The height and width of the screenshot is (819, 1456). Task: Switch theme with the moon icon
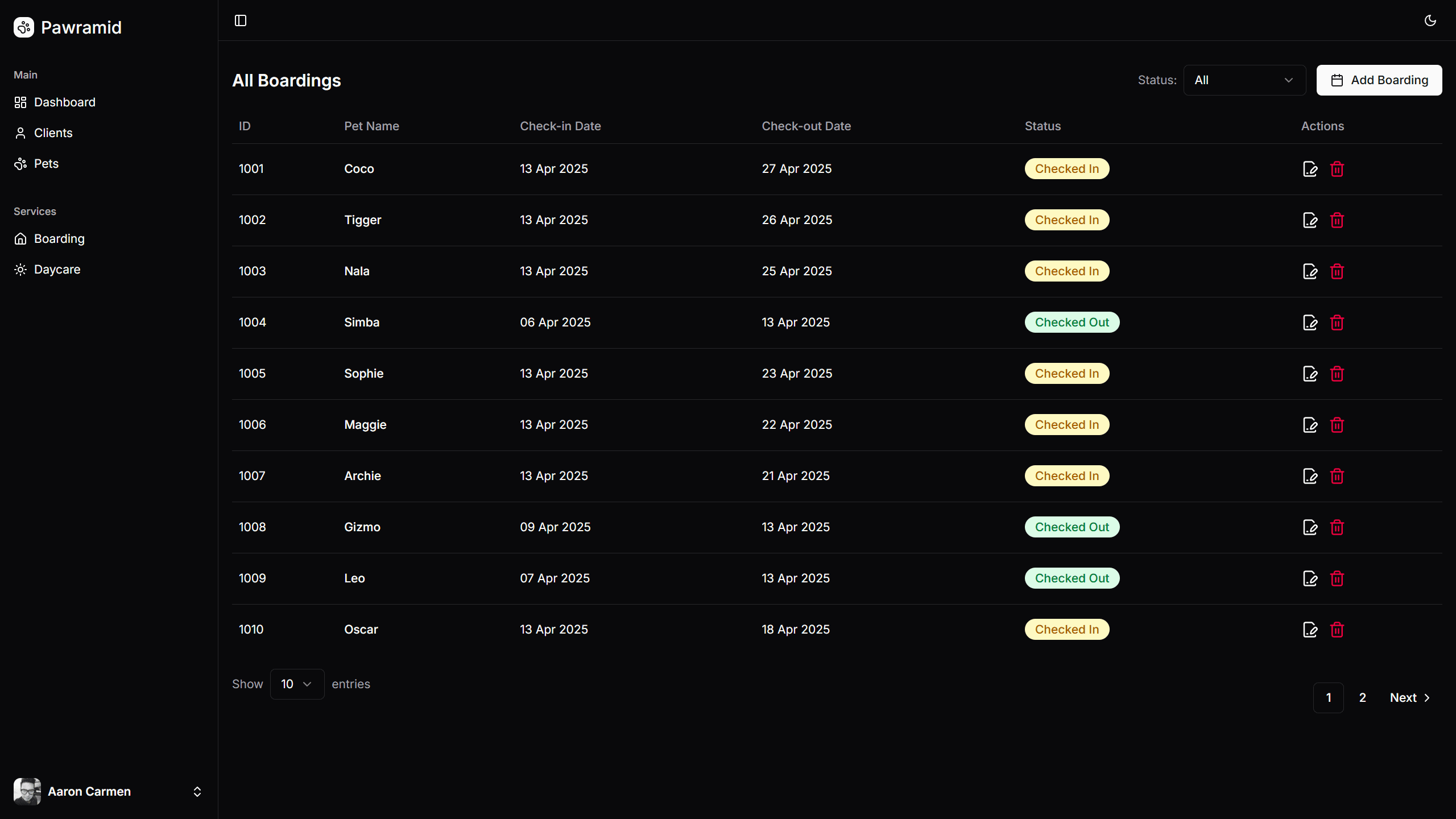(1430, 20)
